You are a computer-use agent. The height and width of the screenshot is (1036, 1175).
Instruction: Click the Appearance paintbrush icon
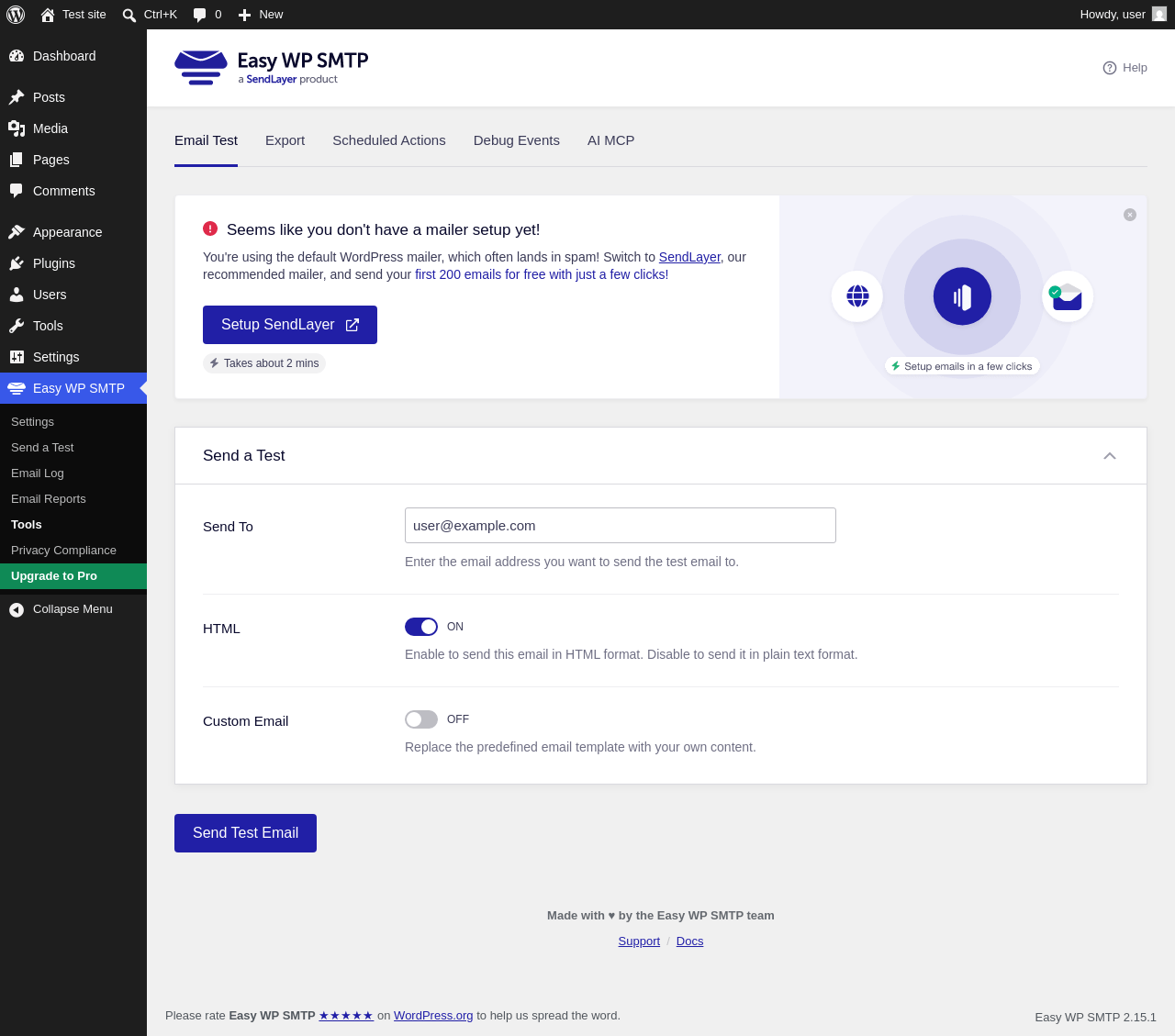point(17,232)
